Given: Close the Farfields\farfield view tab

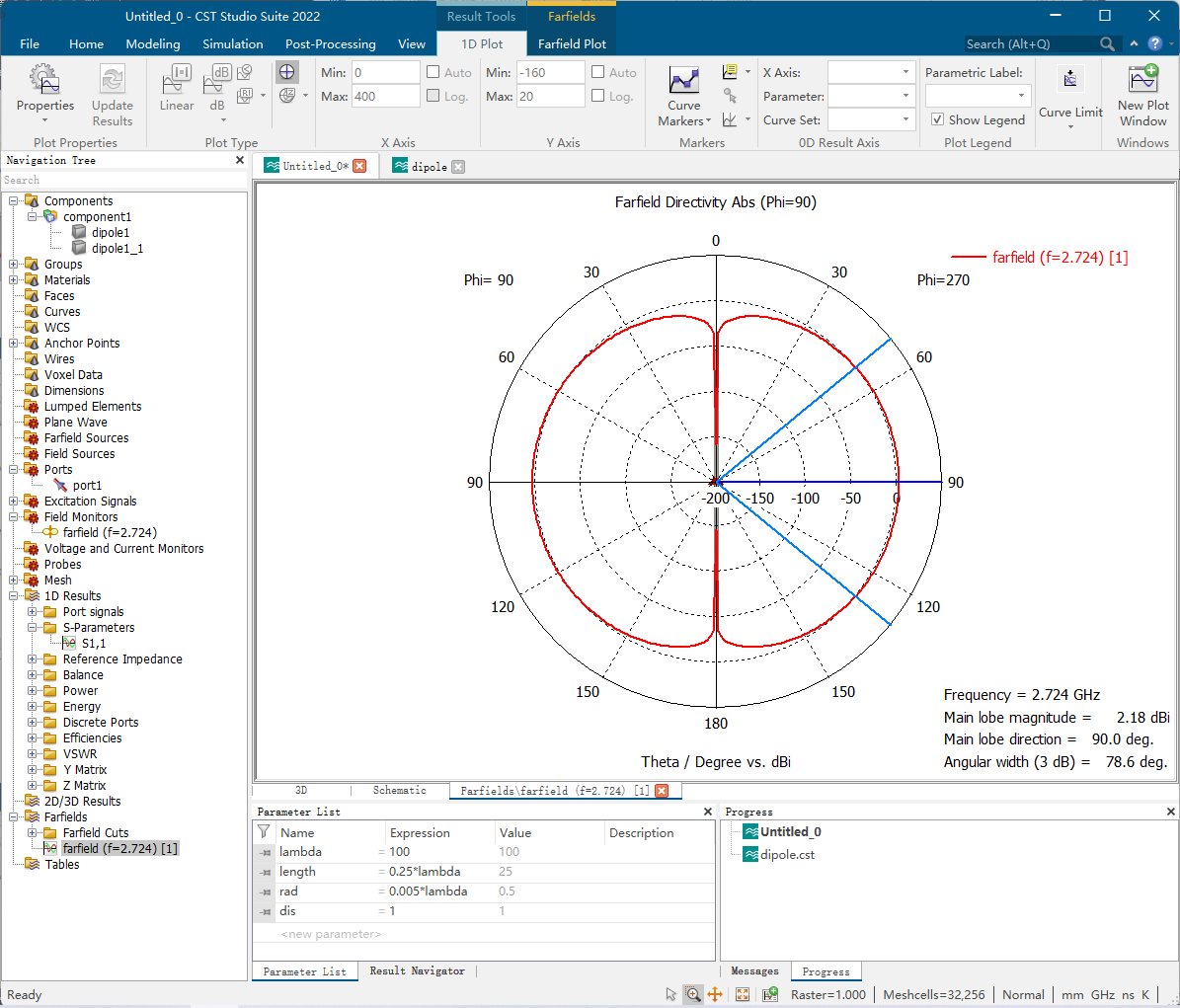Looking at the screenshot, I should point(662,791).
